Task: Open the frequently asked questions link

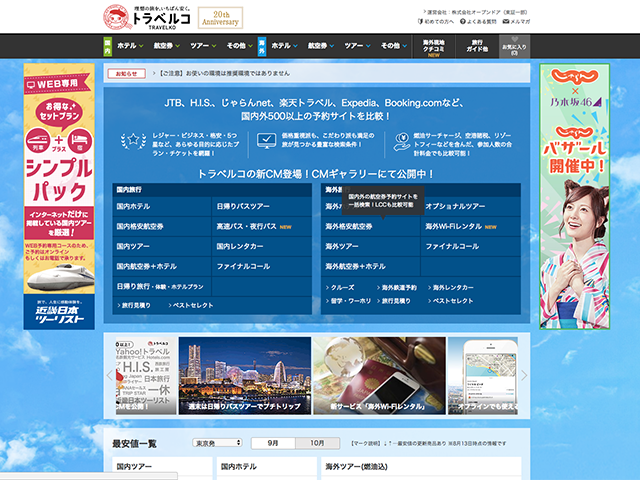Action: pos(478,22)
